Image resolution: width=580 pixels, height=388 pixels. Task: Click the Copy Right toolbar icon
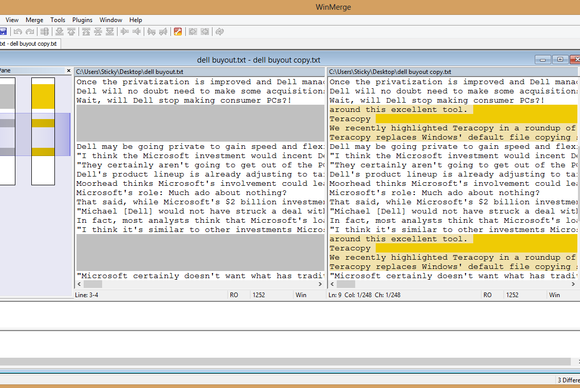pyautogui.click(x=125, y=32)
